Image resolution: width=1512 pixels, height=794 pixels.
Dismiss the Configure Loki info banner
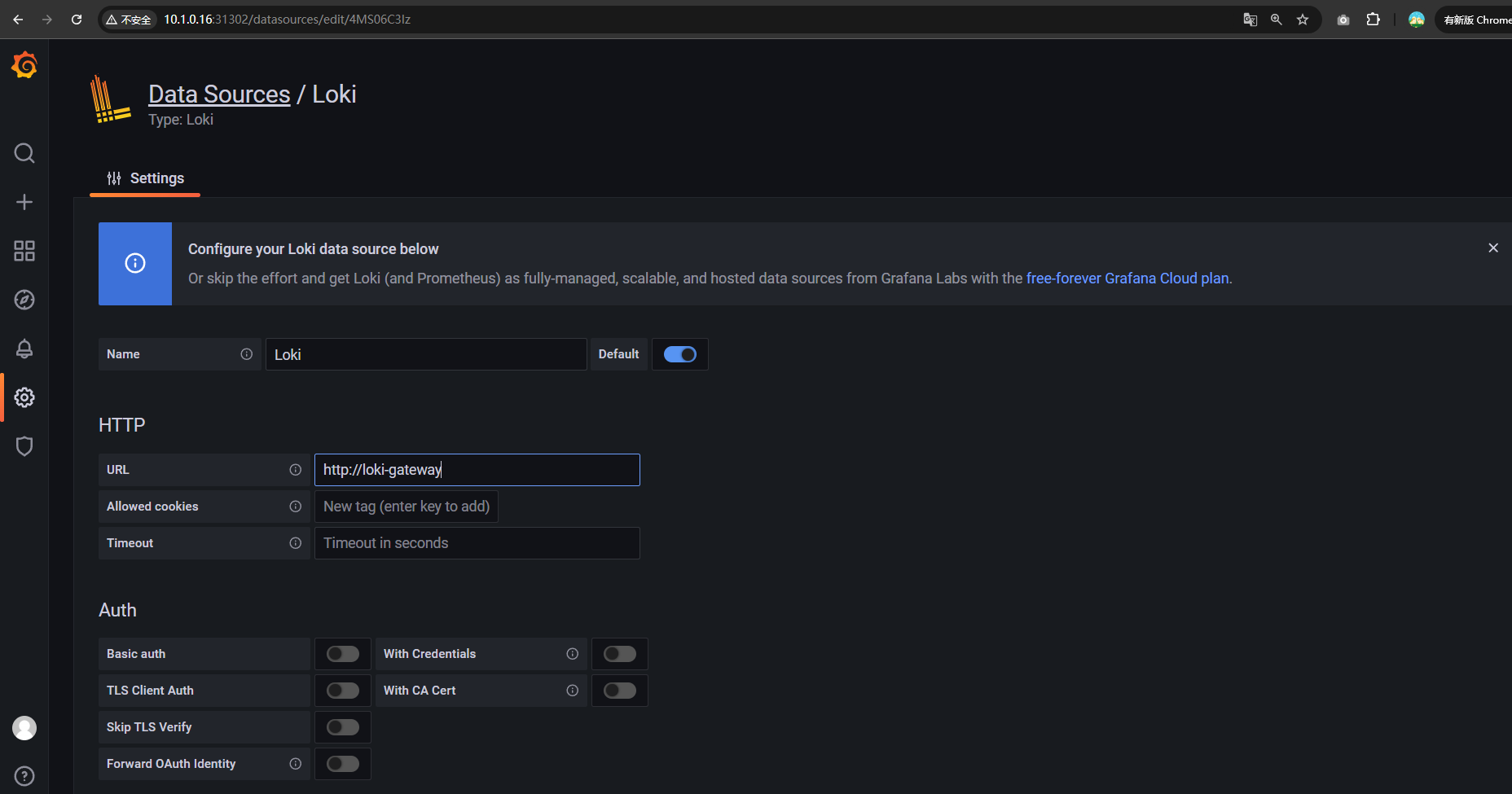click(x=1493, y=248)
